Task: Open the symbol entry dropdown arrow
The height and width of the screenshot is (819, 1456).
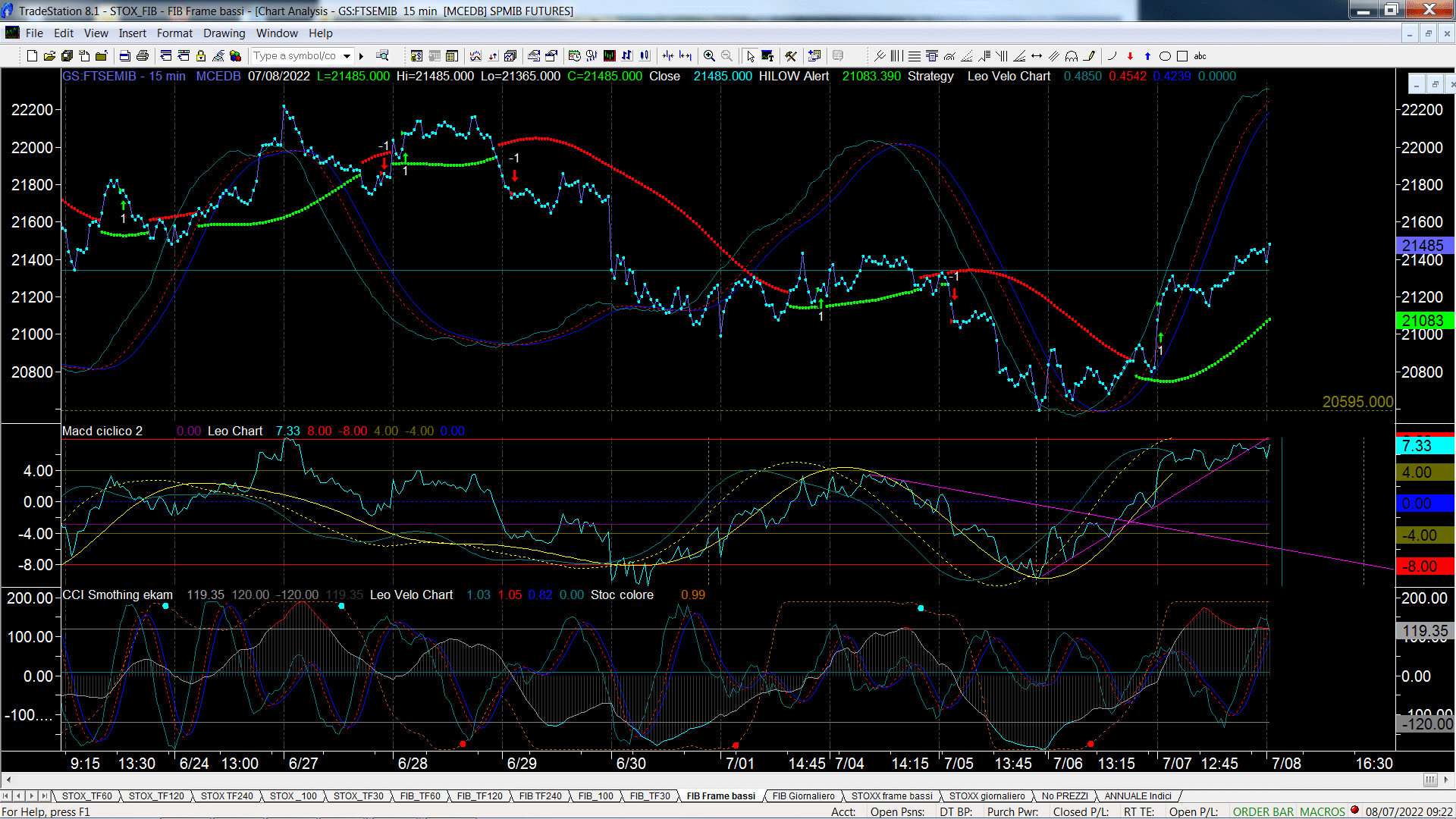Action: pyautogui.click(x=347, y=55)
